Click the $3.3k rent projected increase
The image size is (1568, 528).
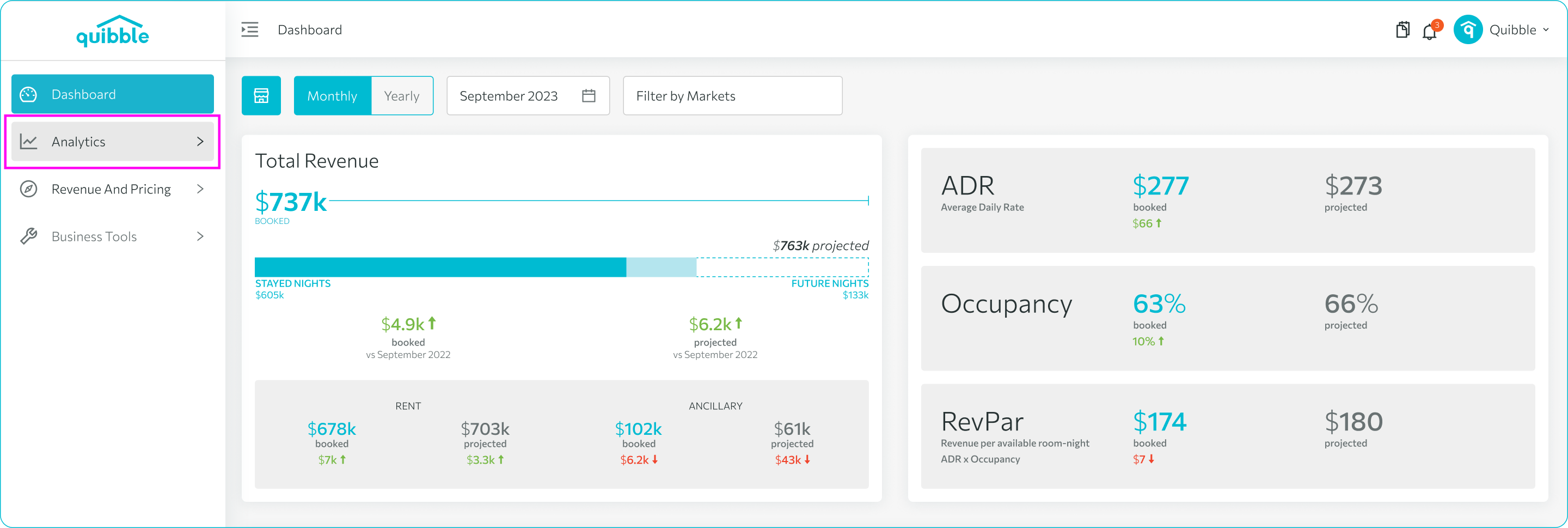[x=485, y=460]
